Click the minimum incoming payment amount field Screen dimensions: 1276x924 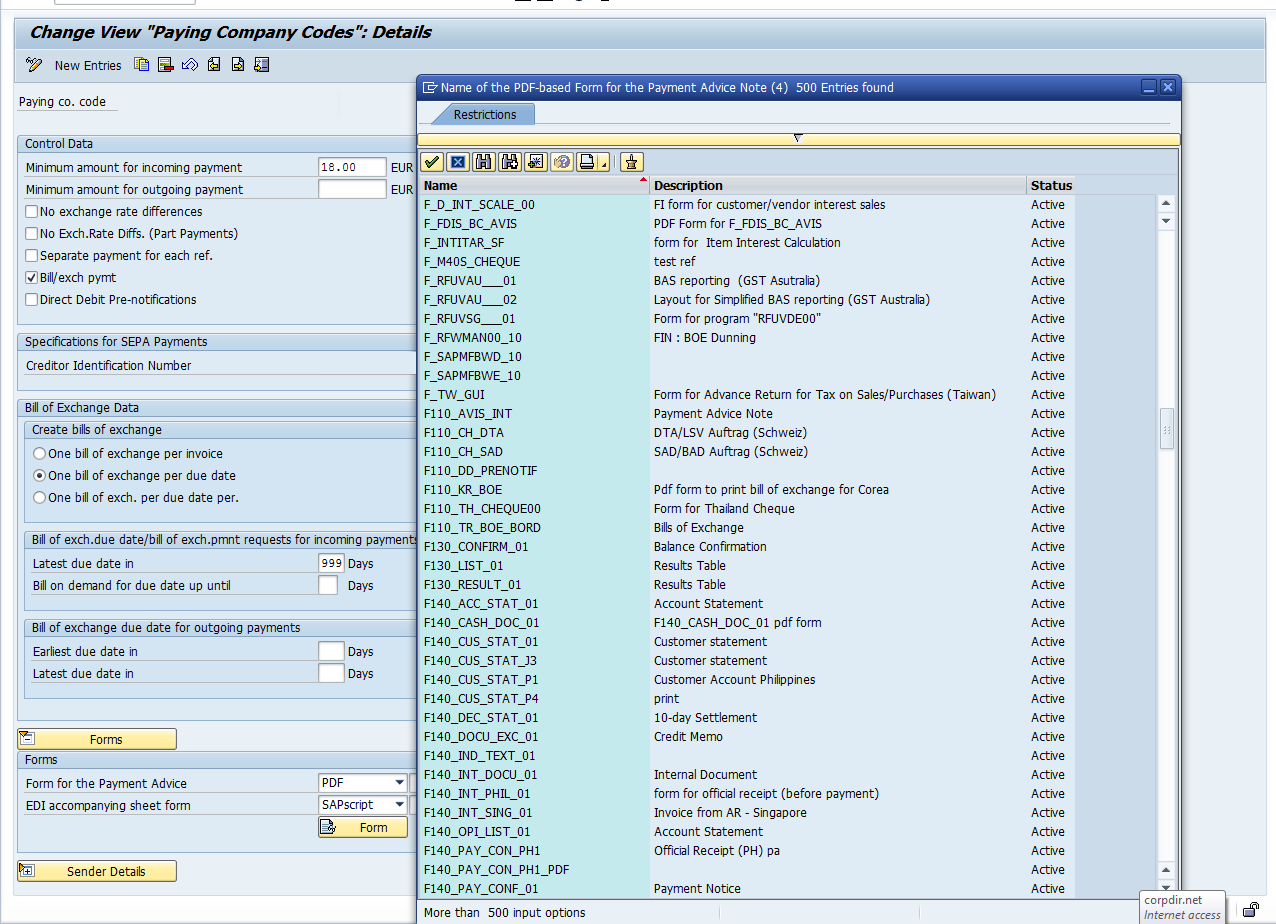pos(352,168)
